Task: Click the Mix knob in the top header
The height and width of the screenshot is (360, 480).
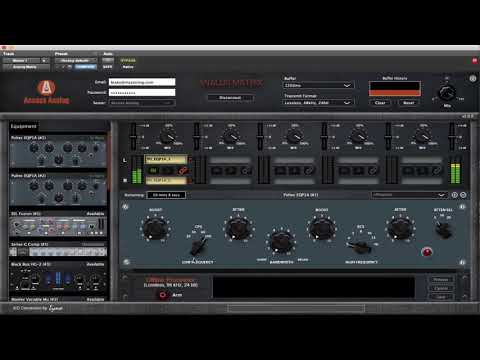Action: pyautogui.click(x=447, y=93)
